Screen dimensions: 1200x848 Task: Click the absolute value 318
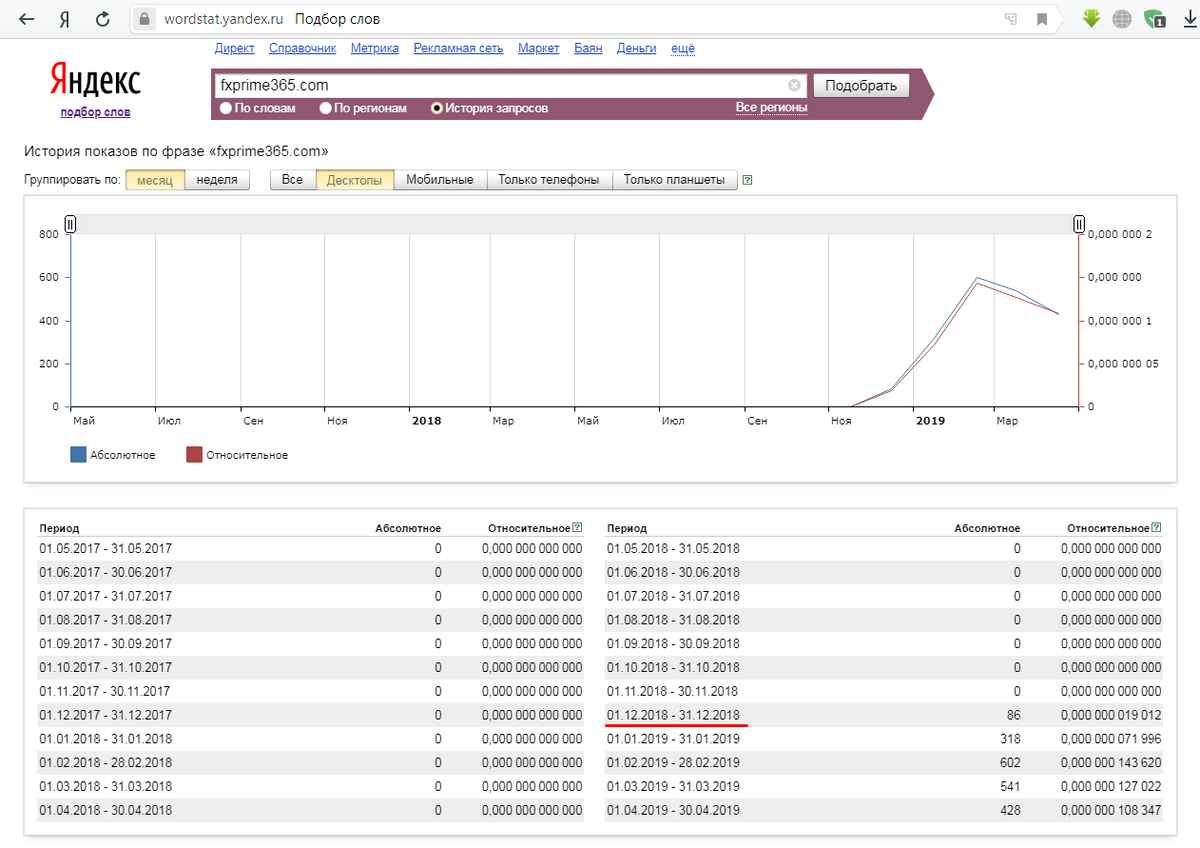1010,739
